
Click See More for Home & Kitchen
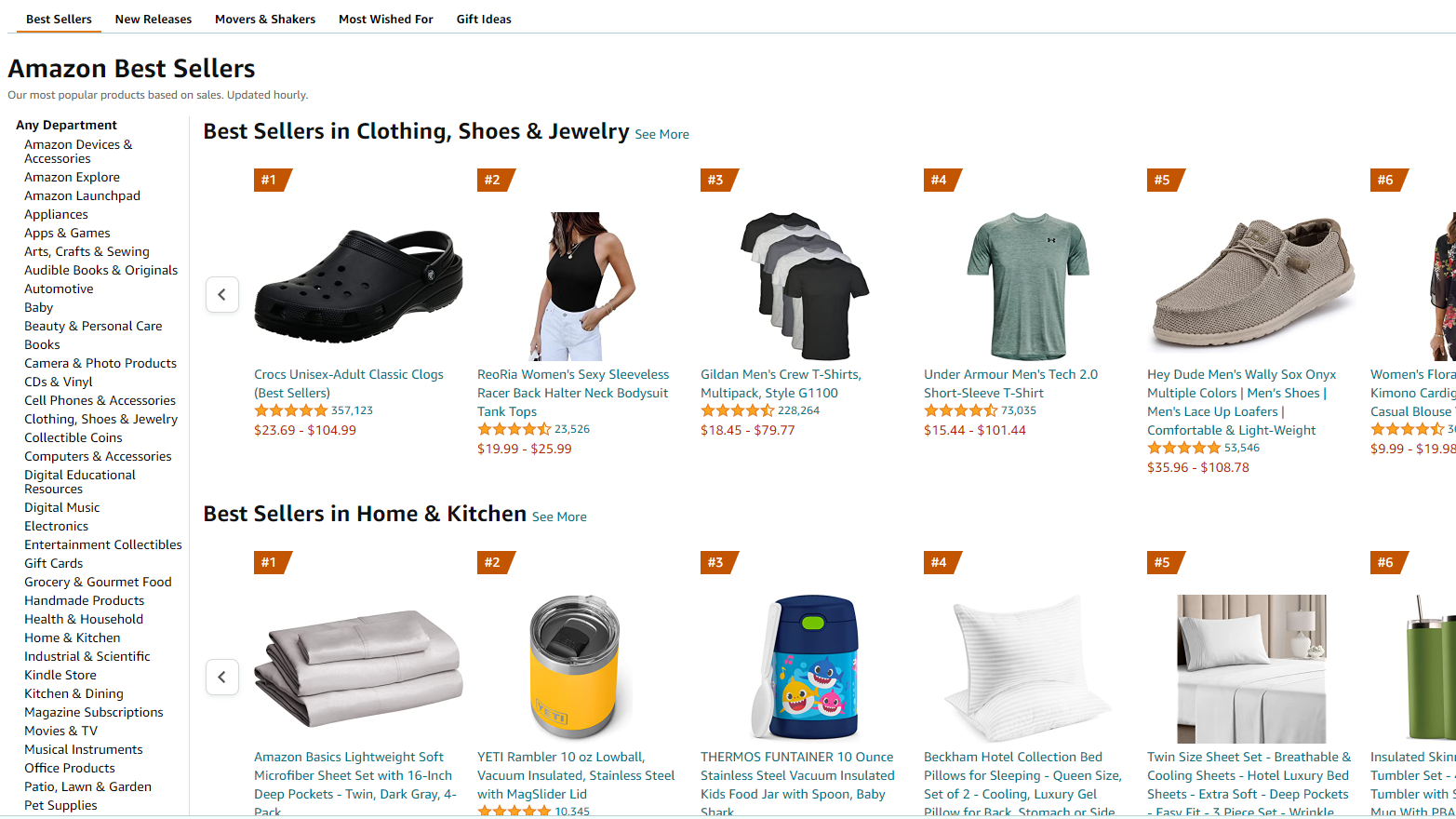pyautogui.click(x=559, y=517)
